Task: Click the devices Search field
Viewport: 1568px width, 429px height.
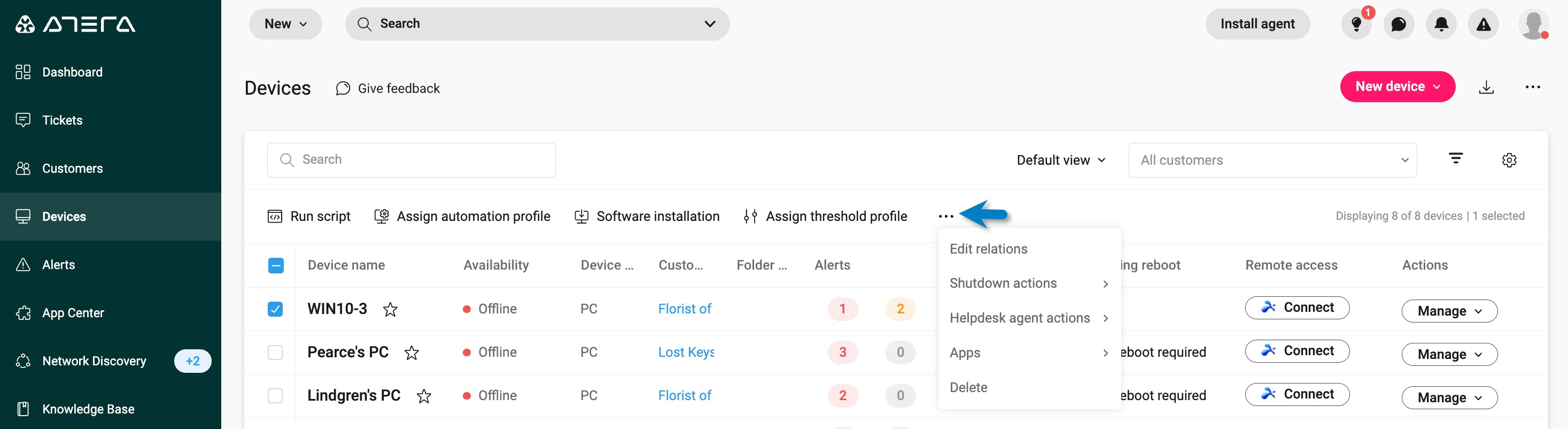Action: point(411,159)
